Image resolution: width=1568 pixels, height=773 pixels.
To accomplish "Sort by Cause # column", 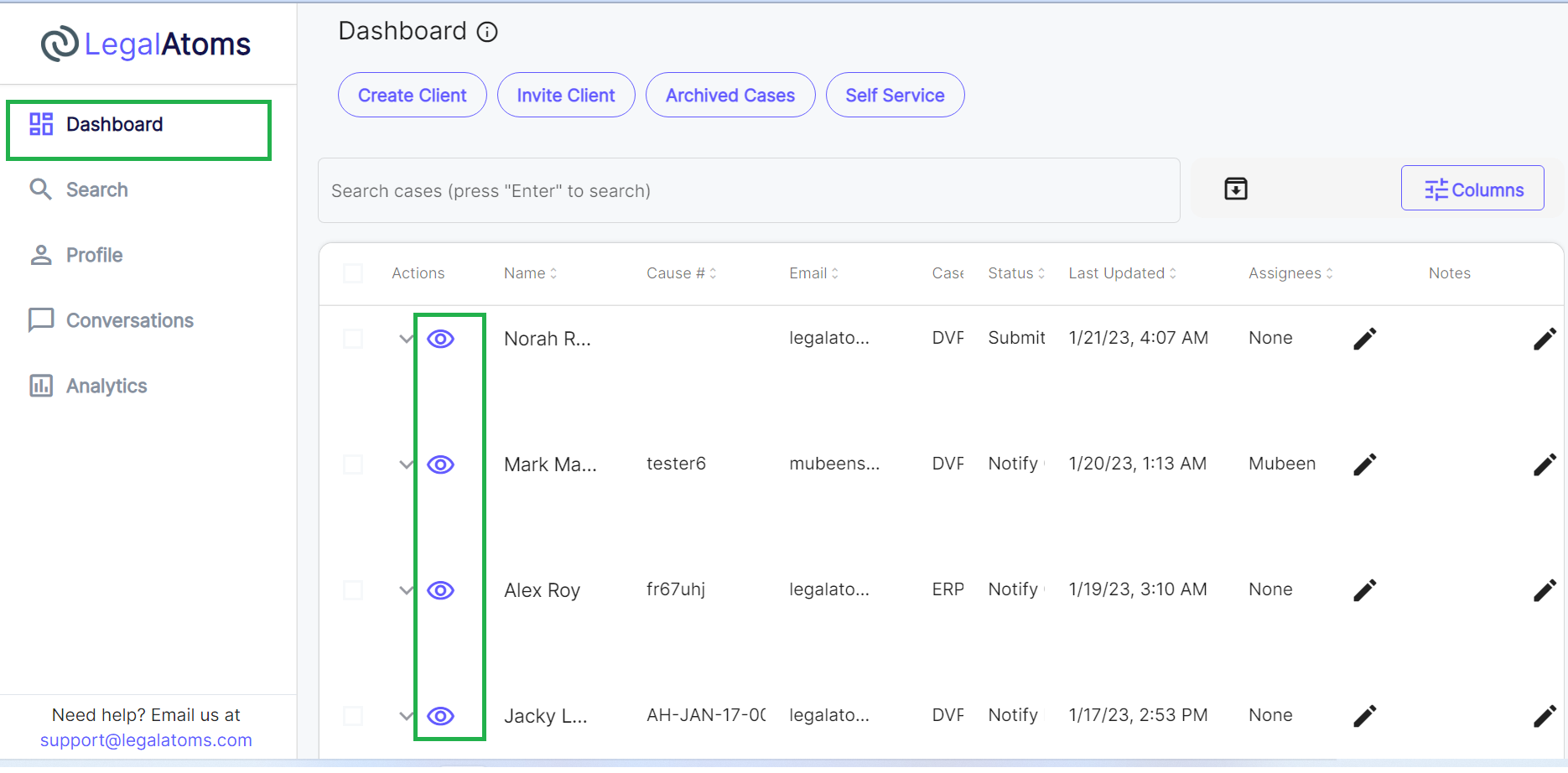I will [682, 273].
